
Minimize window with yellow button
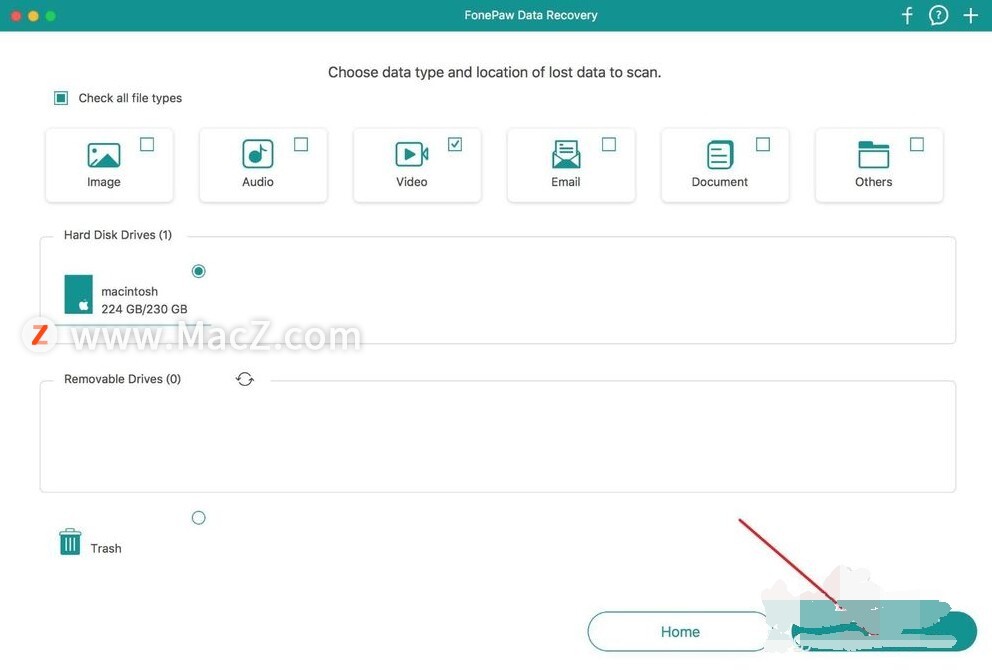click(x=34, y=16)
